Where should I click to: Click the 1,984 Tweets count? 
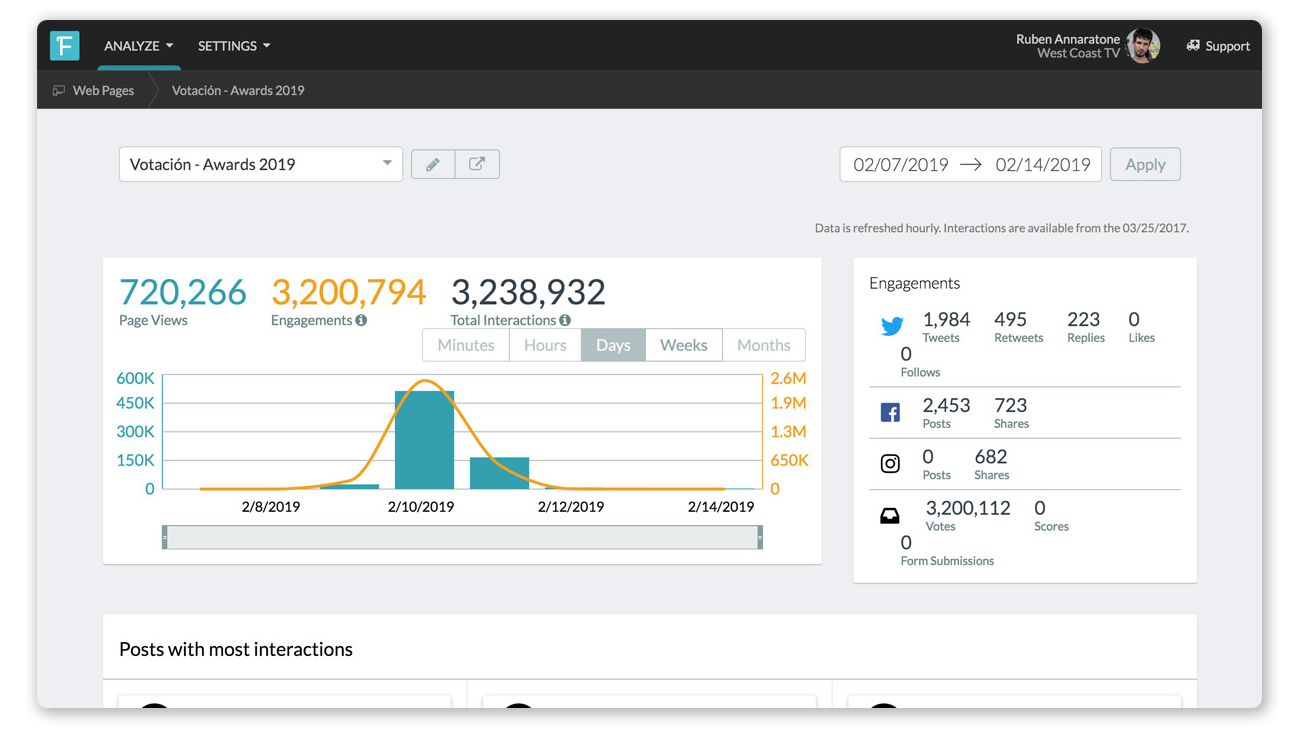click(x=946, y=320)
